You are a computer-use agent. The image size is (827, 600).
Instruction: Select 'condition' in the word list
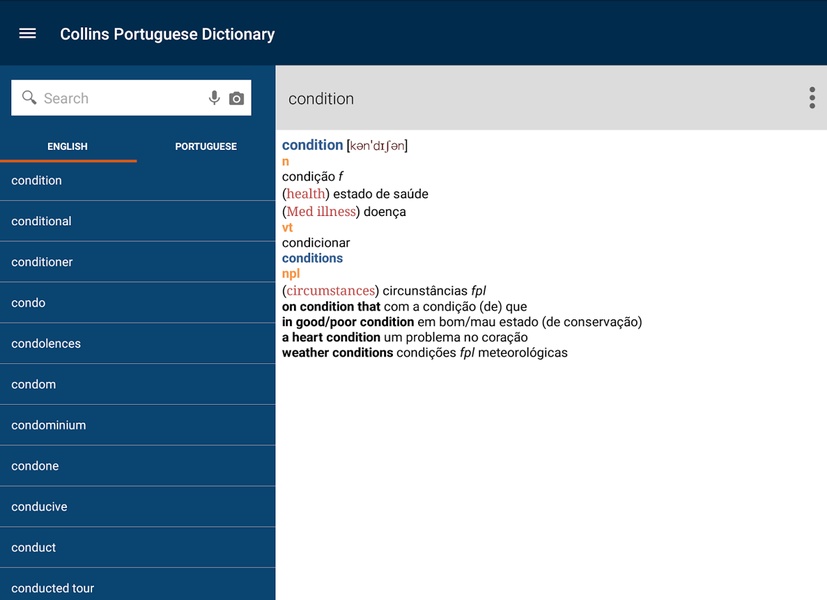tap(138, 181)
